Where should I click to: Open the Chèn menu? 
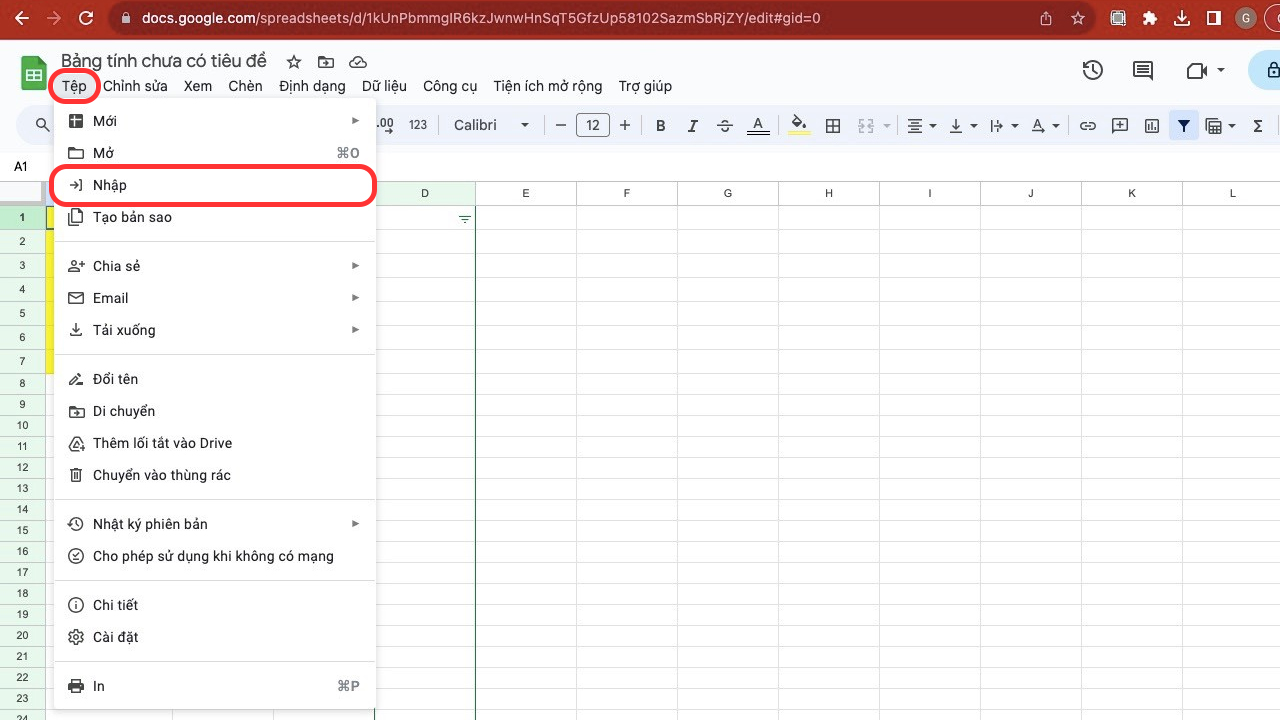point(245,86)
